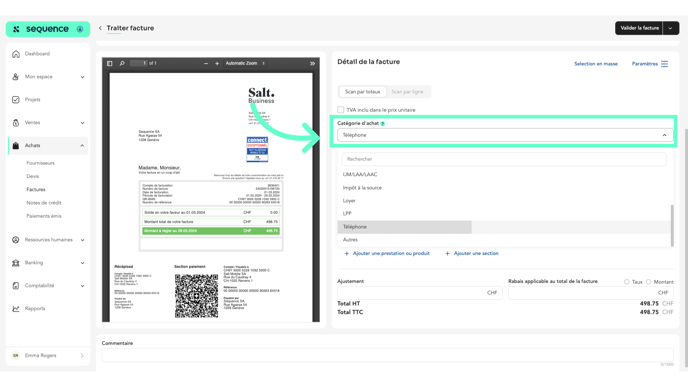Zoom in the PDF with plus
688x387 pixels.
point(217,64)
